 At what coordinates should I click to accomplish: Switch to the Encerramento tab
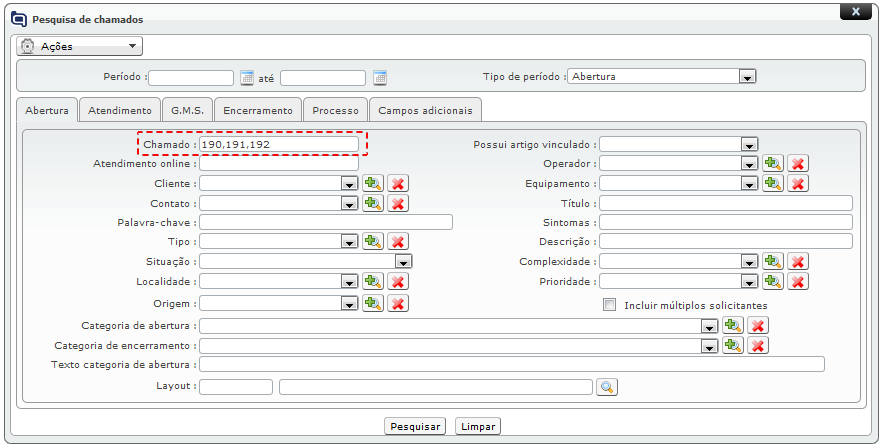click(258, 110)
